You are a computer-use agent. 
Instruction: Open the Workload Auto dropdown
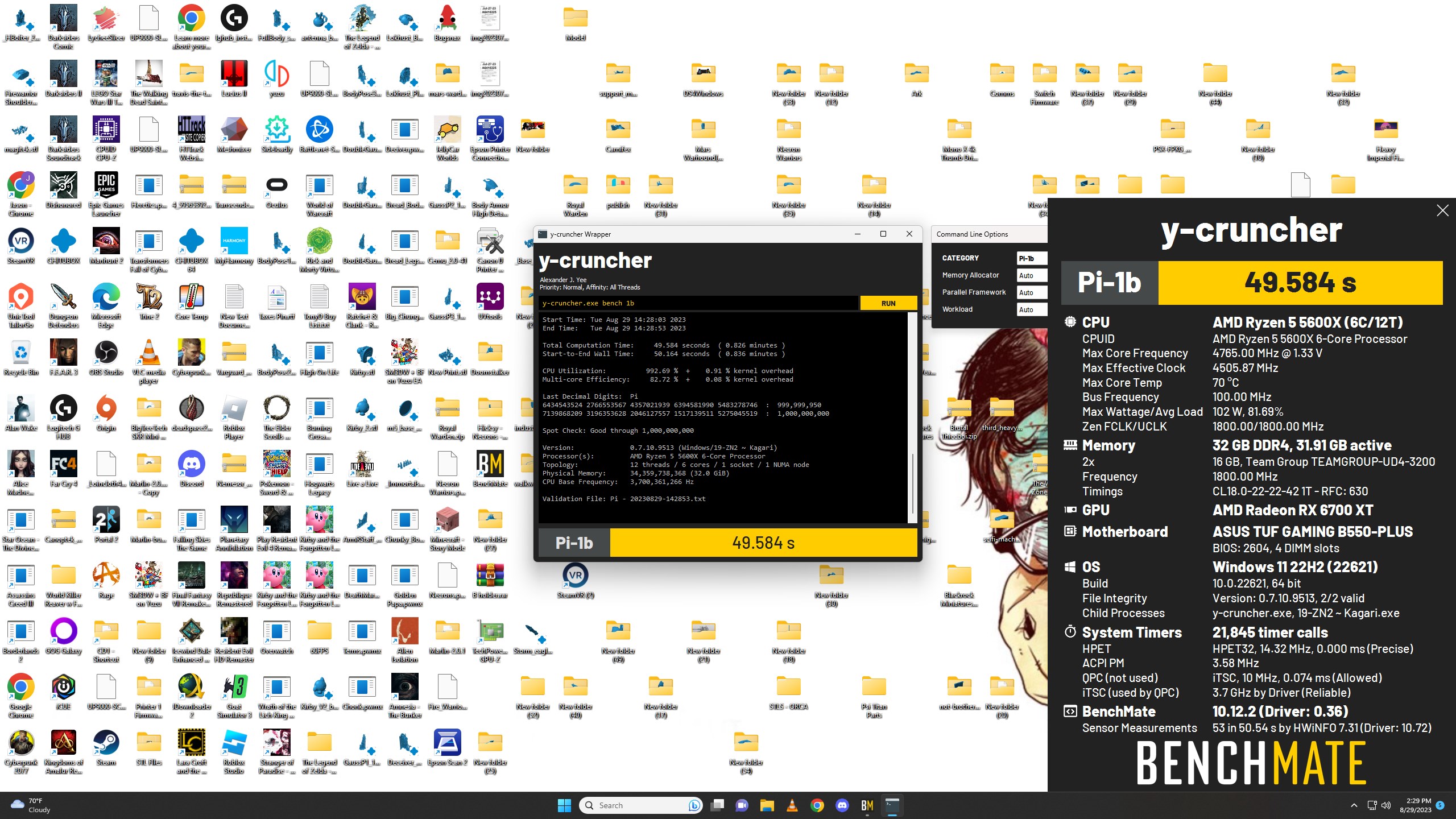[x=1032, y=309]
